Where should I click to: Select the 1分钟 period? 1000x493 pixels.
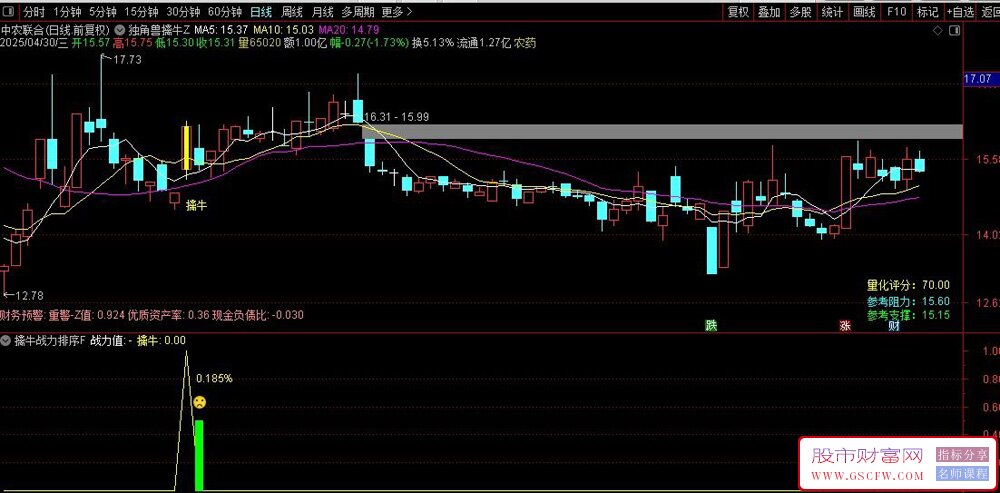click(x=66, y=11)
